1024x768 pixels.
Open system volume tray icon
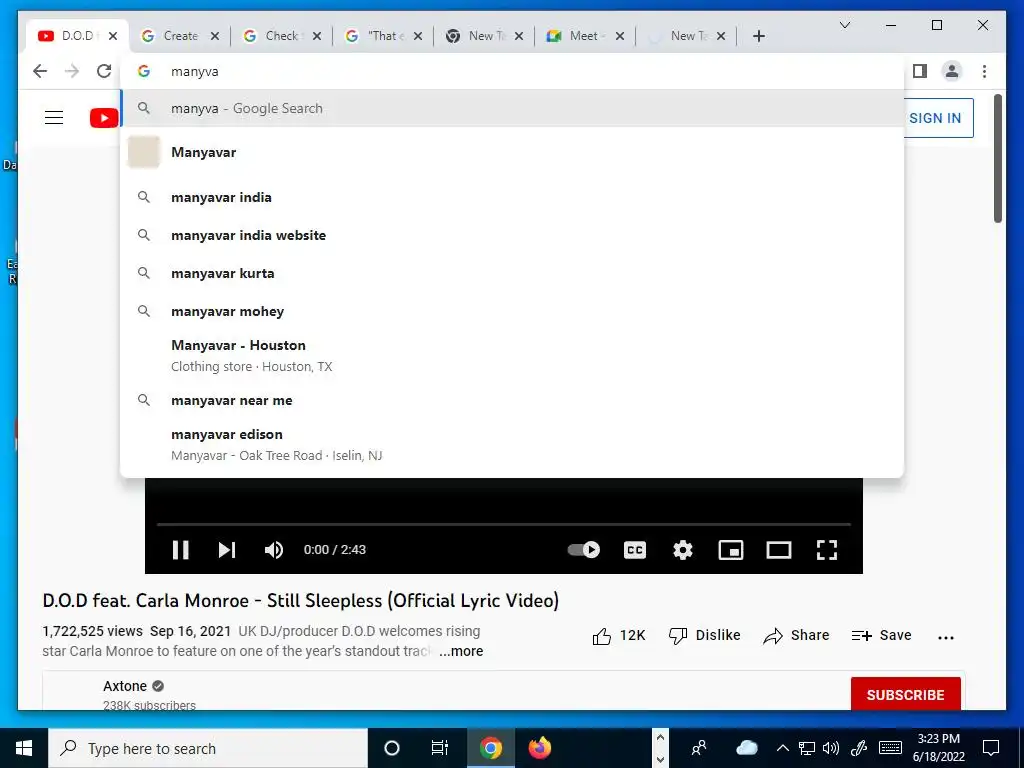tap(831, 748)
